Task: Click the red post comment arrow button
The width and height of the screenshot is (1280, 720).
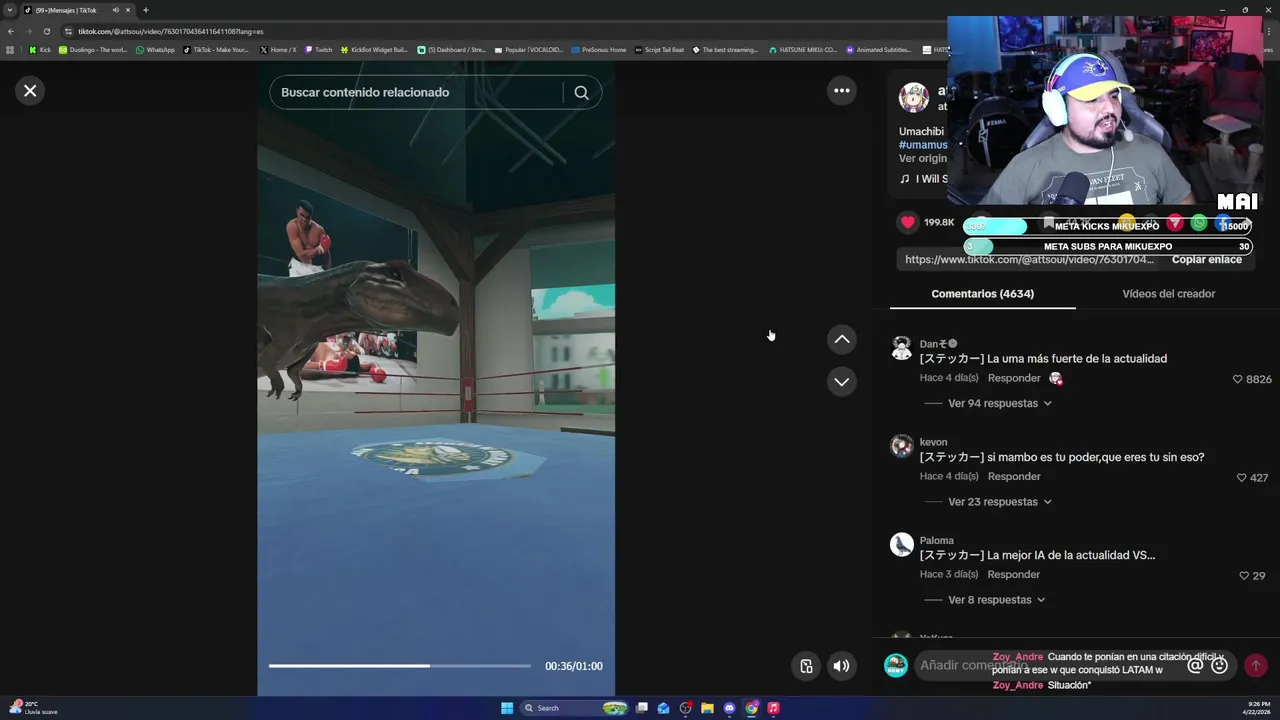Action: tap(1256, 665)
